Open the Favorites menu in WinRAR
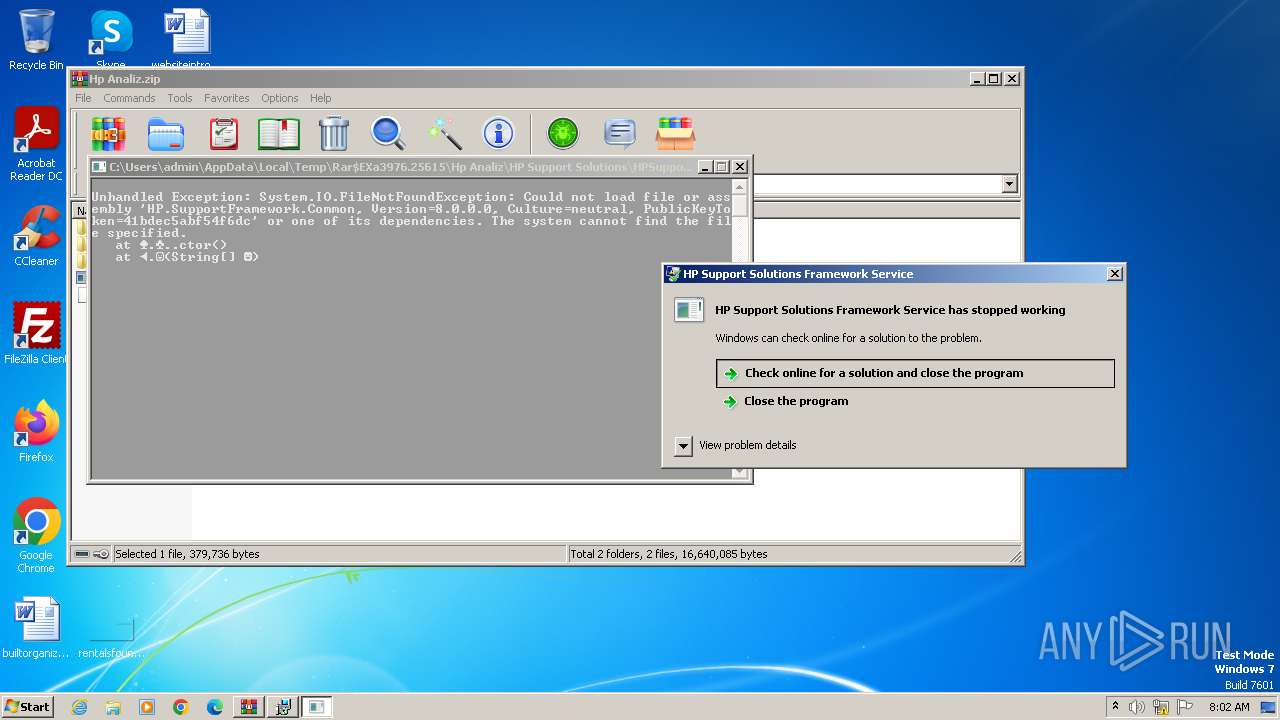Screen dimensions: 1280x720 [x=227, y=98]
